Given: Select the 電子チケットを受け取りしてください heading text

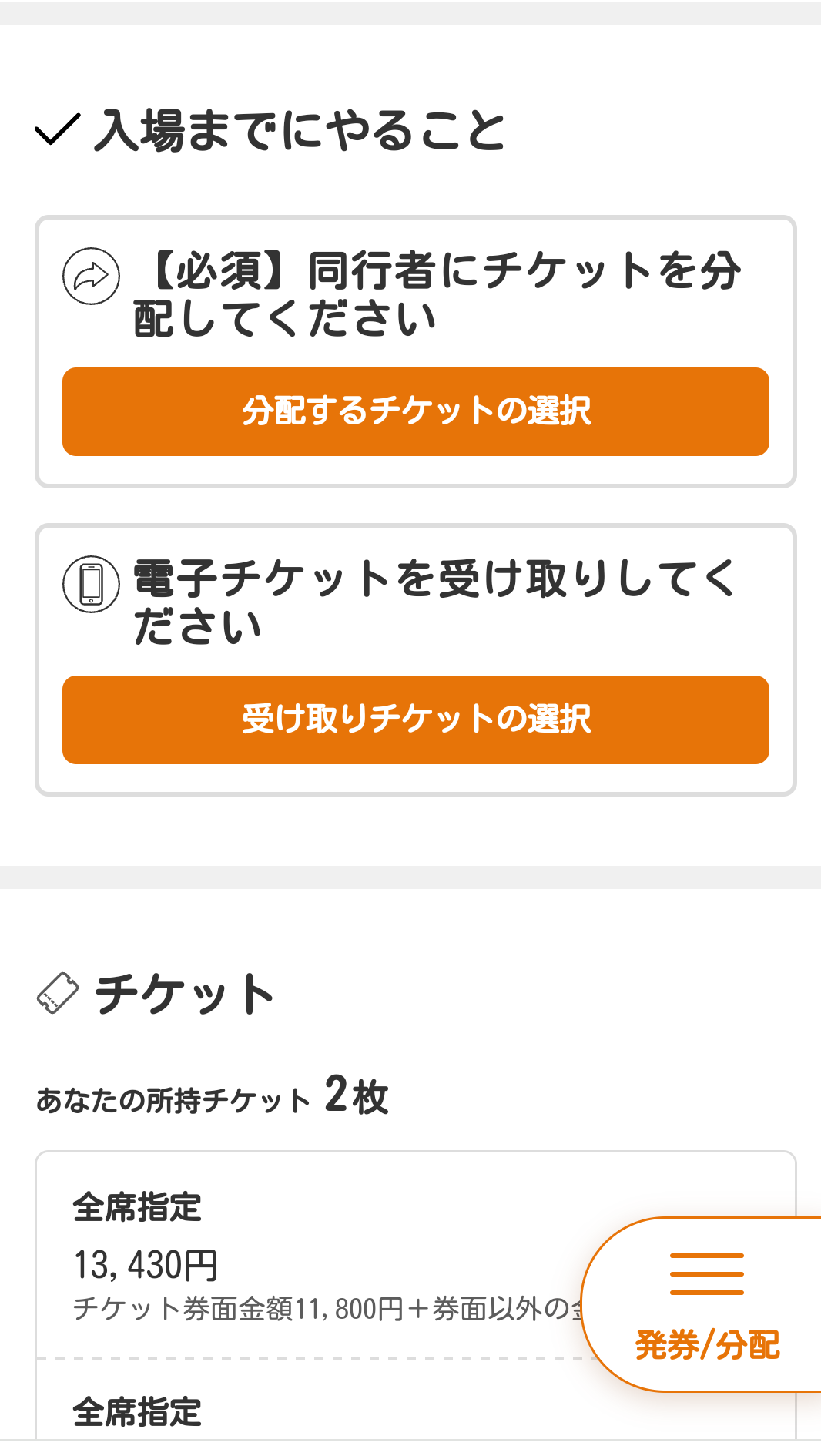Looking at the screenshot, I should [x=434, y=602].
